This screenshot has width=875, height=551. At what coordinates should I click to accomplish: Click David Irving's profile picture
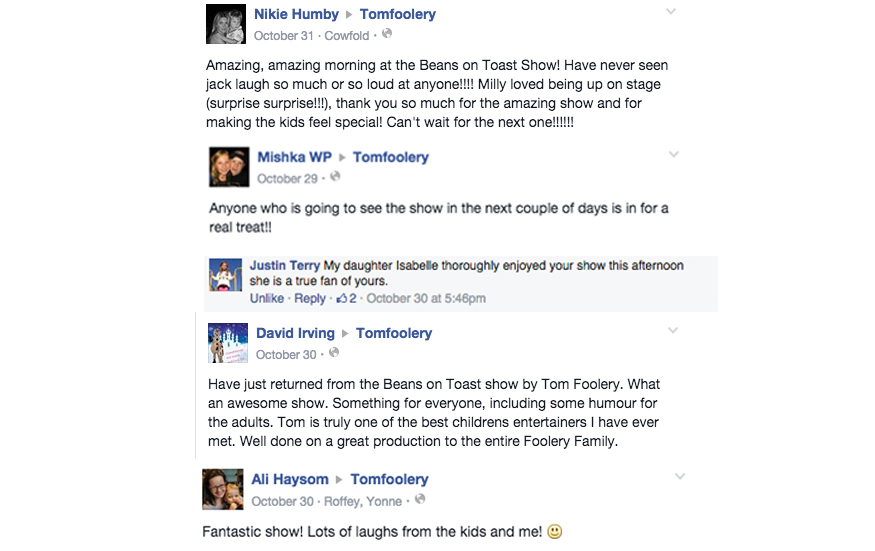(227, 343)
